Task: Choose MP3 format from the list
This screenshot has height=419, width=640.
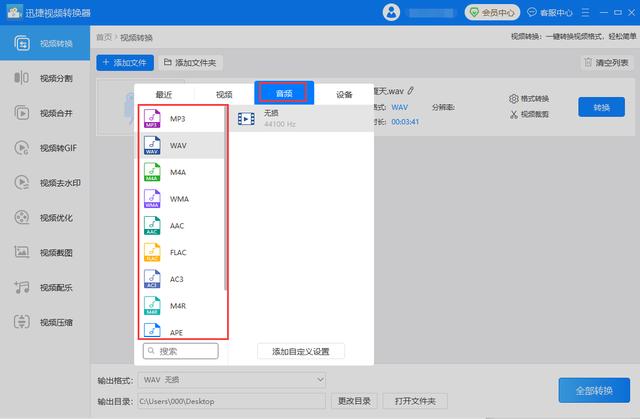Action: [x=178, y=119]
